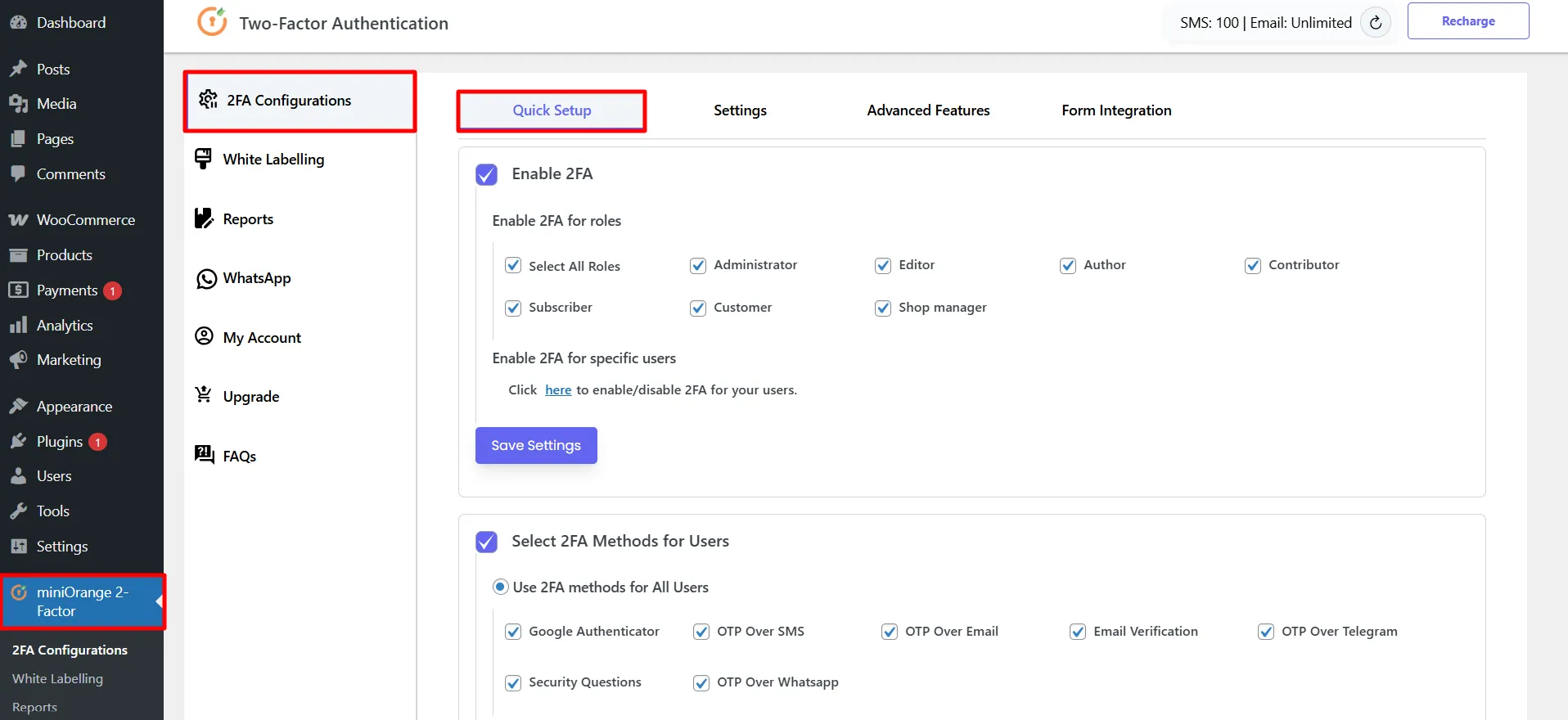This screenshot has width=1568, height=720.
Task: Toggle OTP Over SMS checkbox
Action: 701,632
